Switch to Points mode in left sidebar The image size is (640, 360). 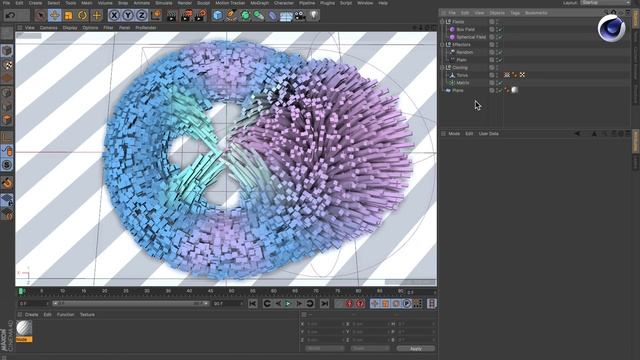point(7,92)
